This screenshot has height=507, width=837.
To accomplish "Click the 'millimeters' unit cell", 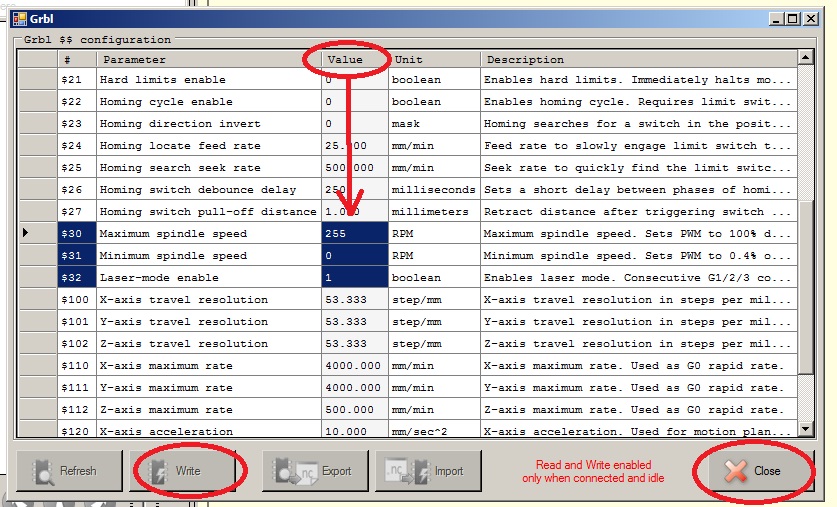I will click(435, 211).
